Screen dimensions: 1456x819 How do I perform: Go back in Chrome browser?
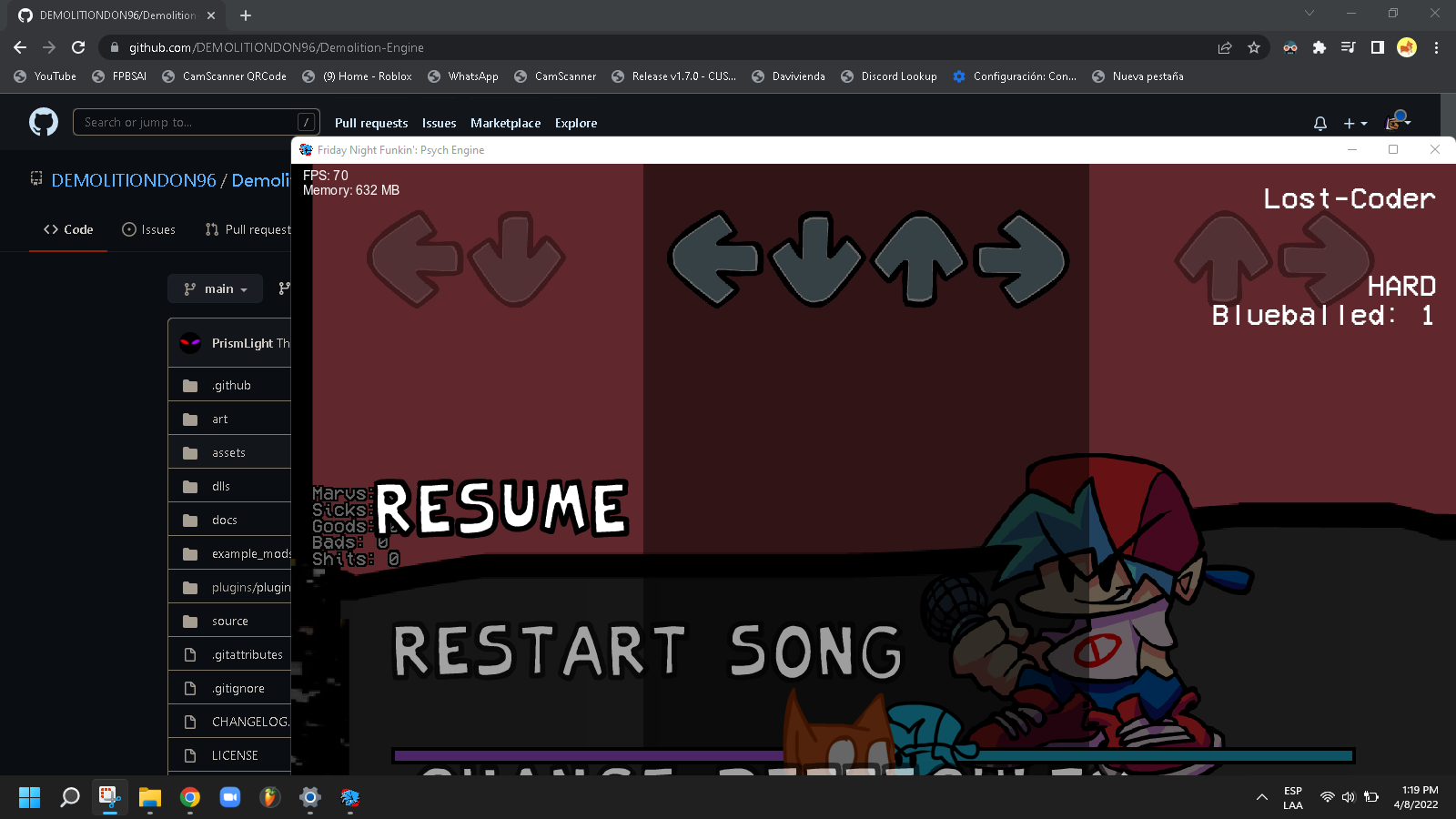(x=20, y=47)
